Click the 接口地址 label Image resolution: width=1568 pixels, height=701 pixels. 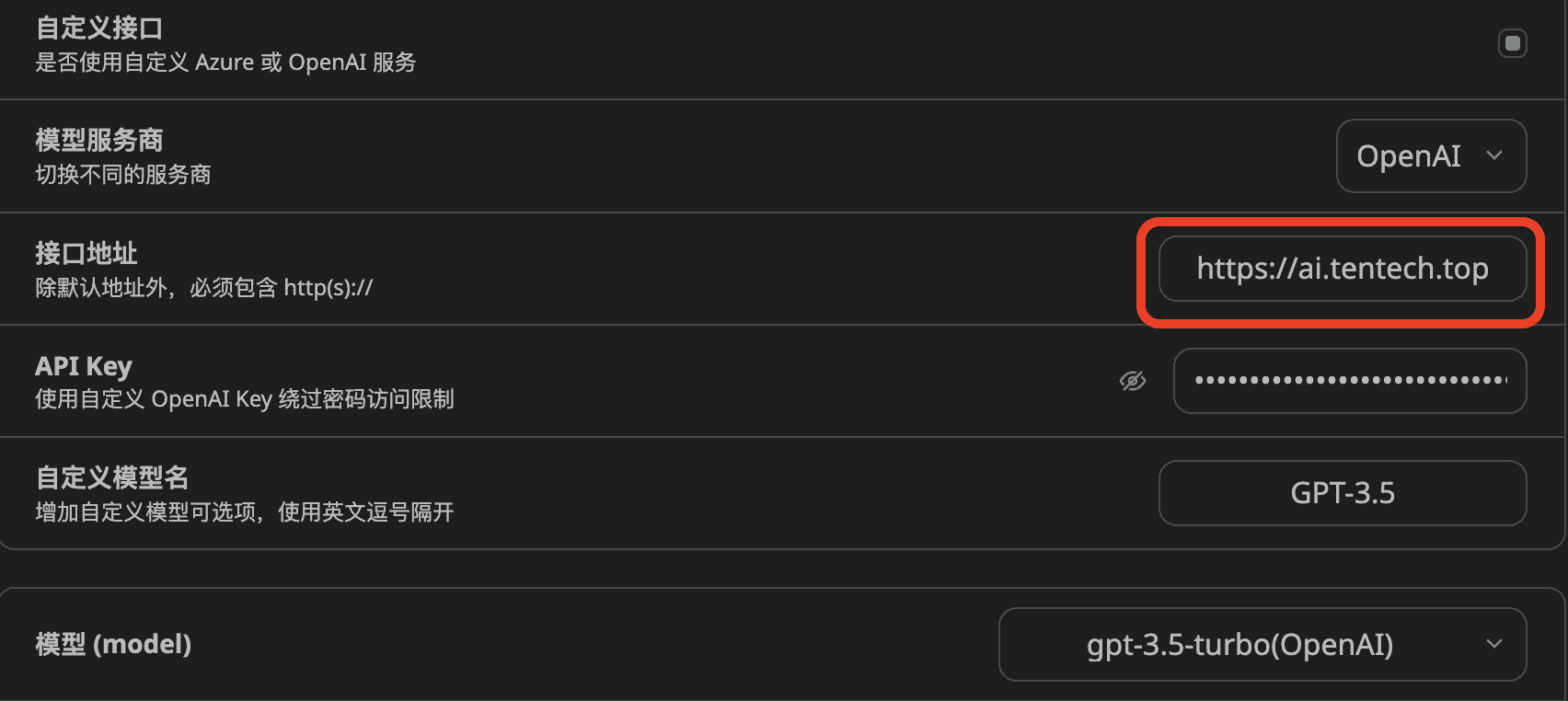(x=86, y=253)
